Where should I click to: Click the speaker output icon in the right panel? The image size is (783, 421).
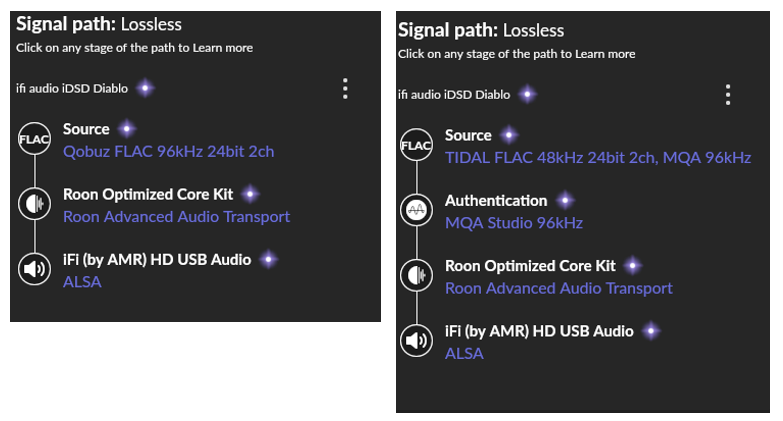coord(416,341)
